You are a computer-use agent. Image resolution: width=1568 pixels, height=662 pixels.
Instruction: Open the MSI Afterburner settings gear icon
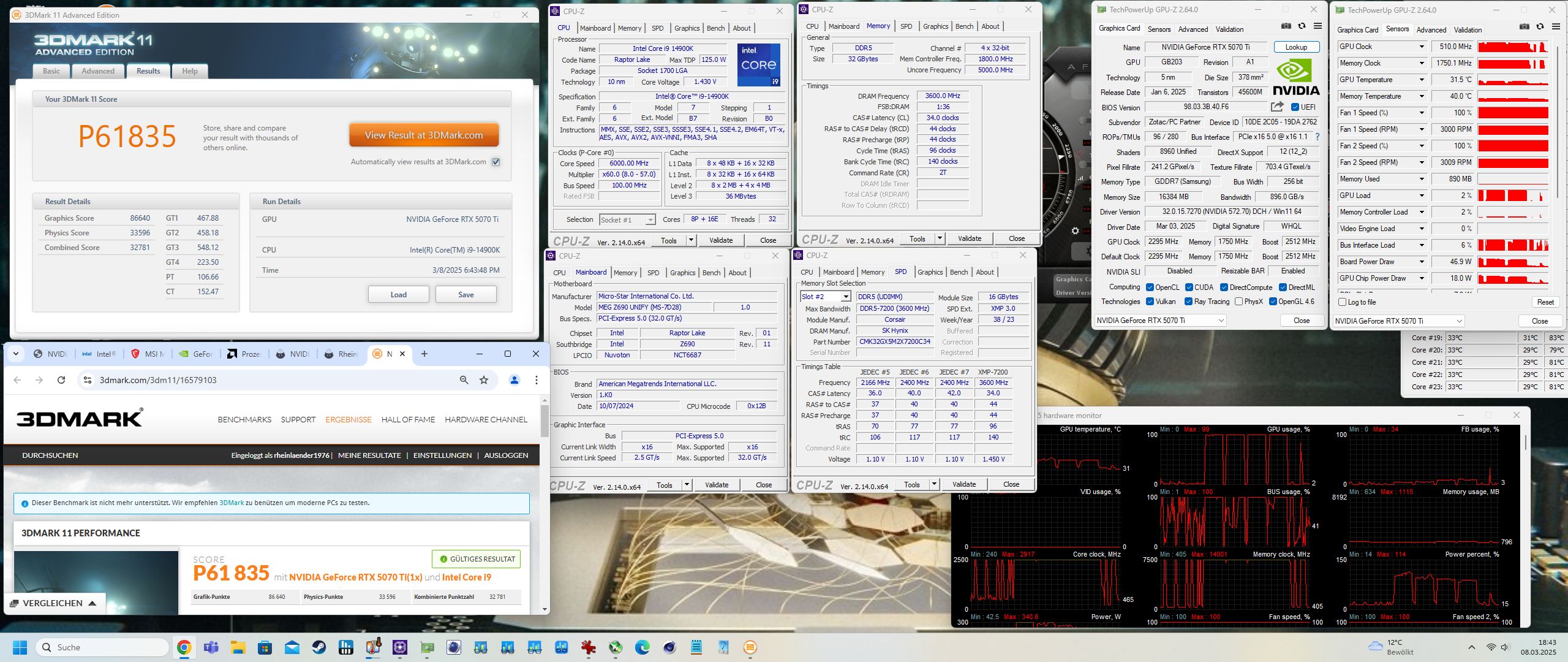point(1075,231)
